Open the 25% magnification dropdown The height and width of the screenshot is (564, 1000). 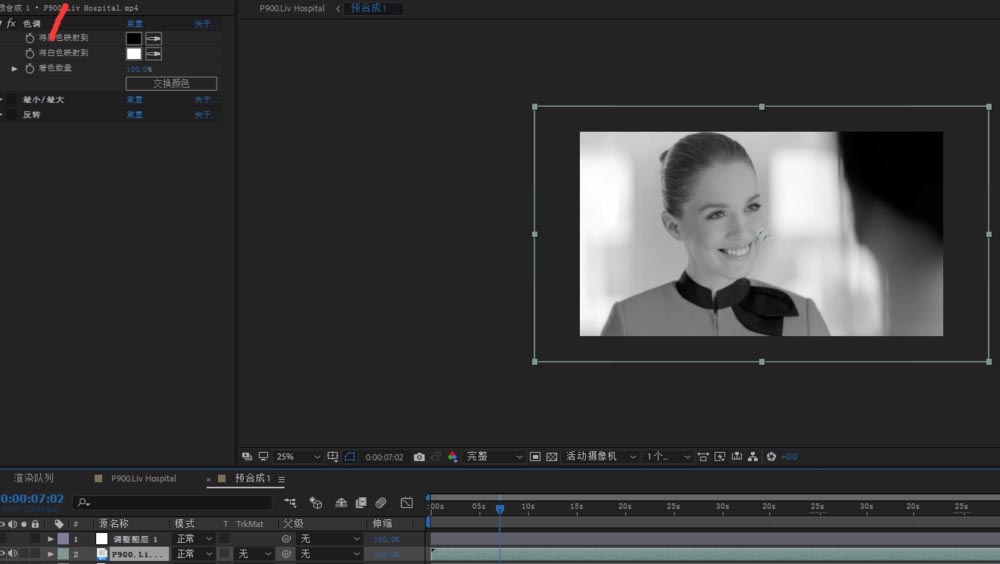coord(297,457)
